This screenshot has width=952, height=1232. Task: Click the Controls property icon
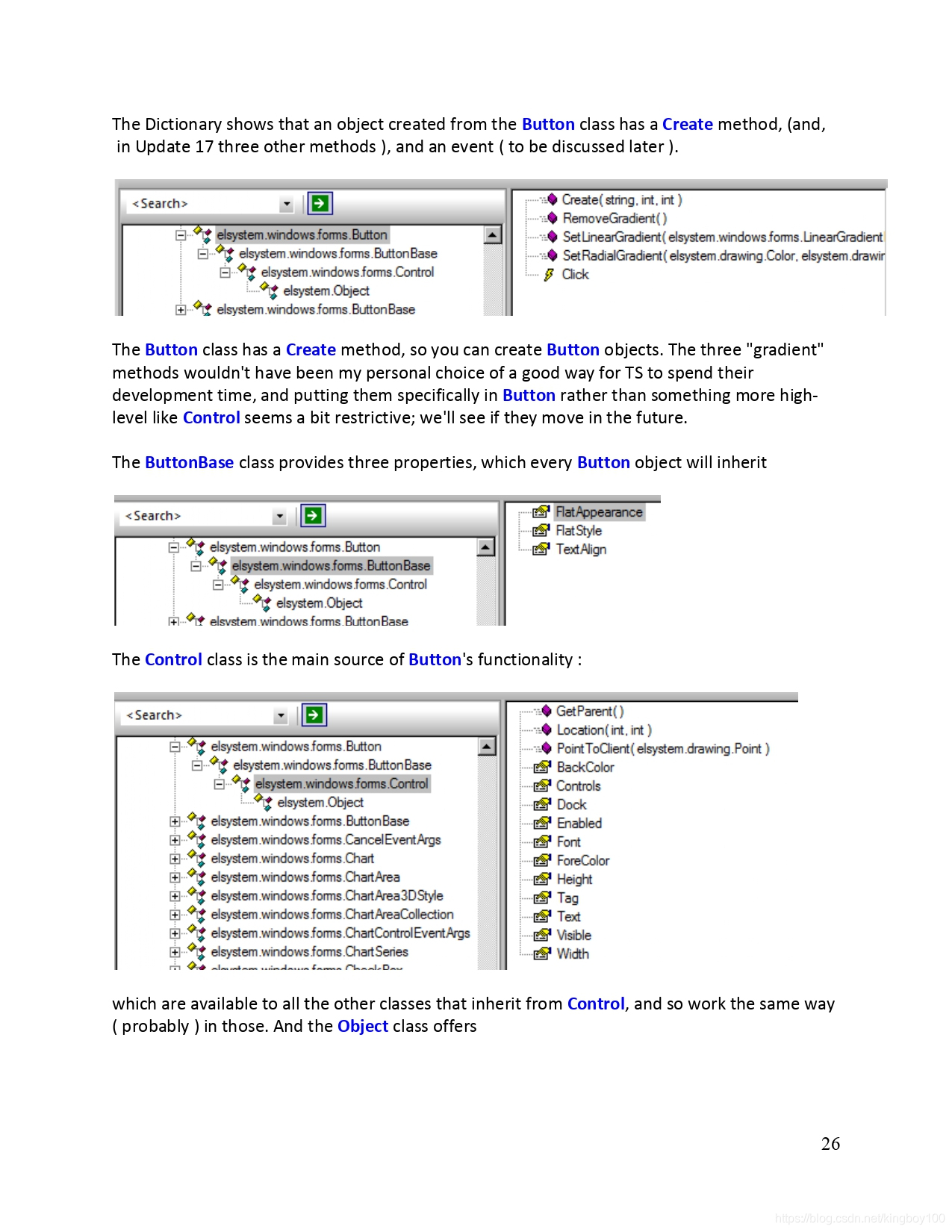pyautogui.click(x=542, y=785)
